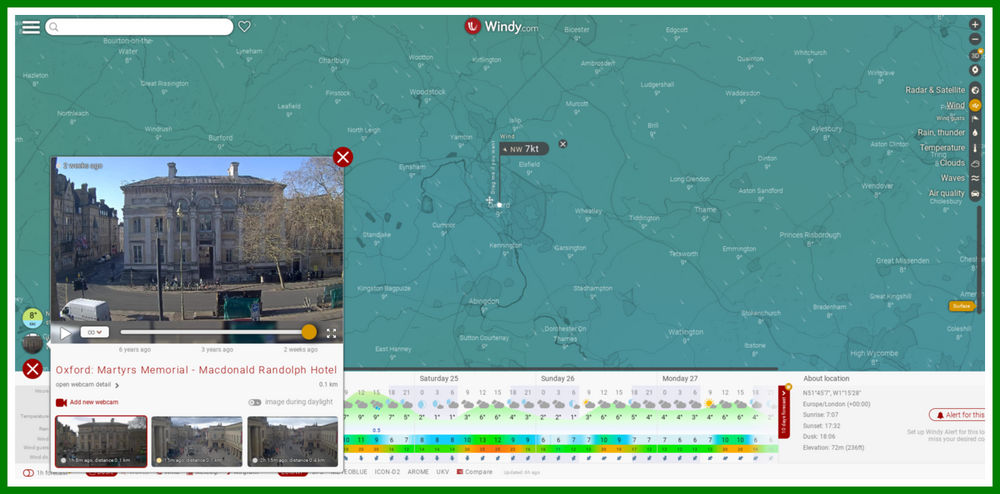Select the Wind gusts flag icon
This screenshot has width=1000, height=494.
(975, 119)
